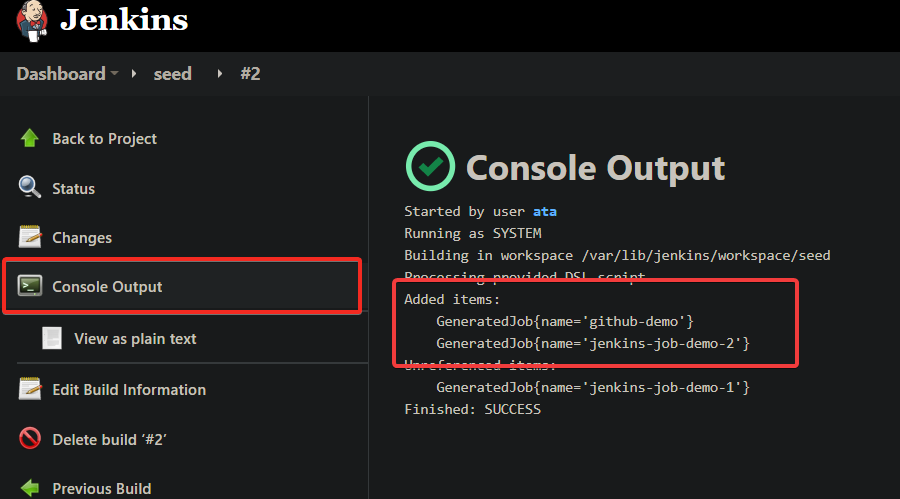Image resolution: width=900 pixels, height=499 pixels.
Task: Open build #2 breadcrumb
Action: coord(250,74)
